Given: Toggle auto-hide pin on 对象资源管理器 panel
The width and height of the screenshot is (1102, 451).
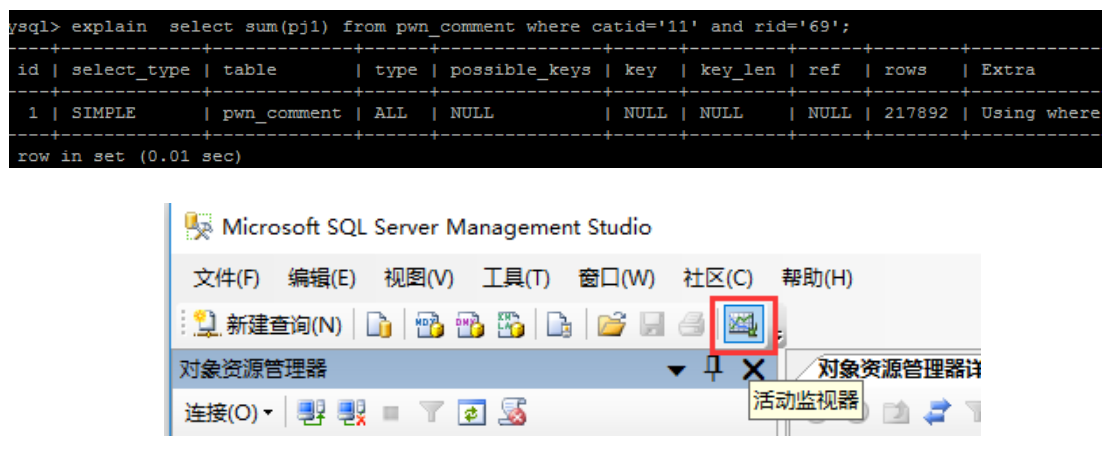Looking at the screenshot, I should pyautogui.click(x=713, y=369).
